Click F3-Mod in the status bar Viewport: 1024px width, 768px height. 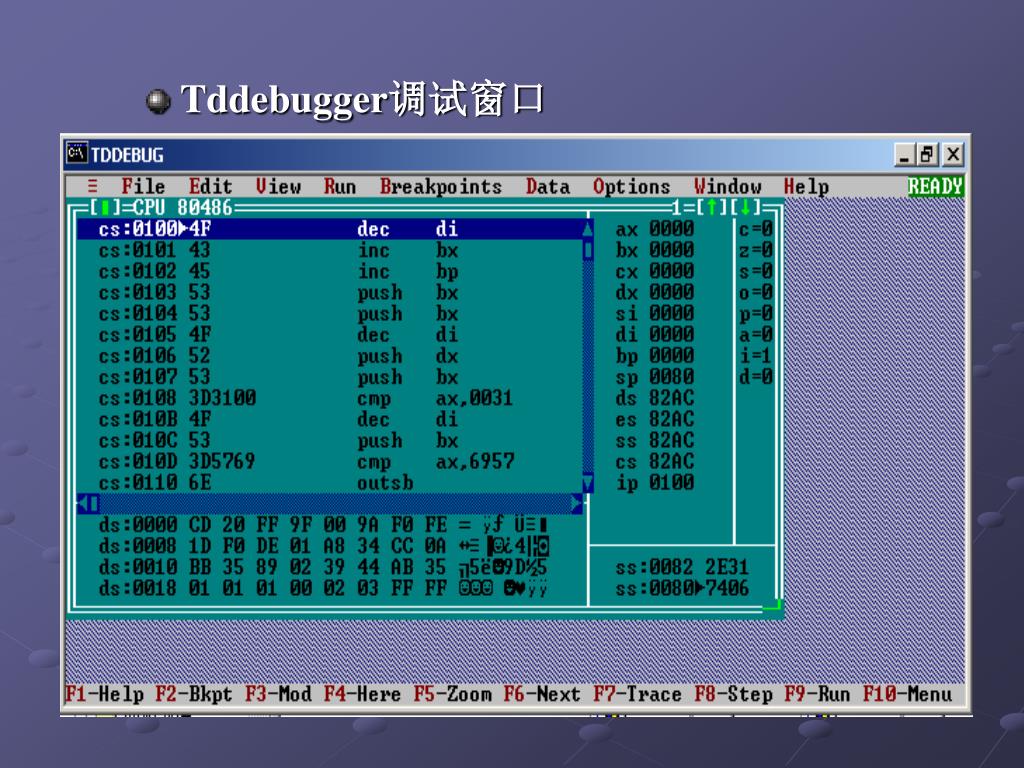278,694
